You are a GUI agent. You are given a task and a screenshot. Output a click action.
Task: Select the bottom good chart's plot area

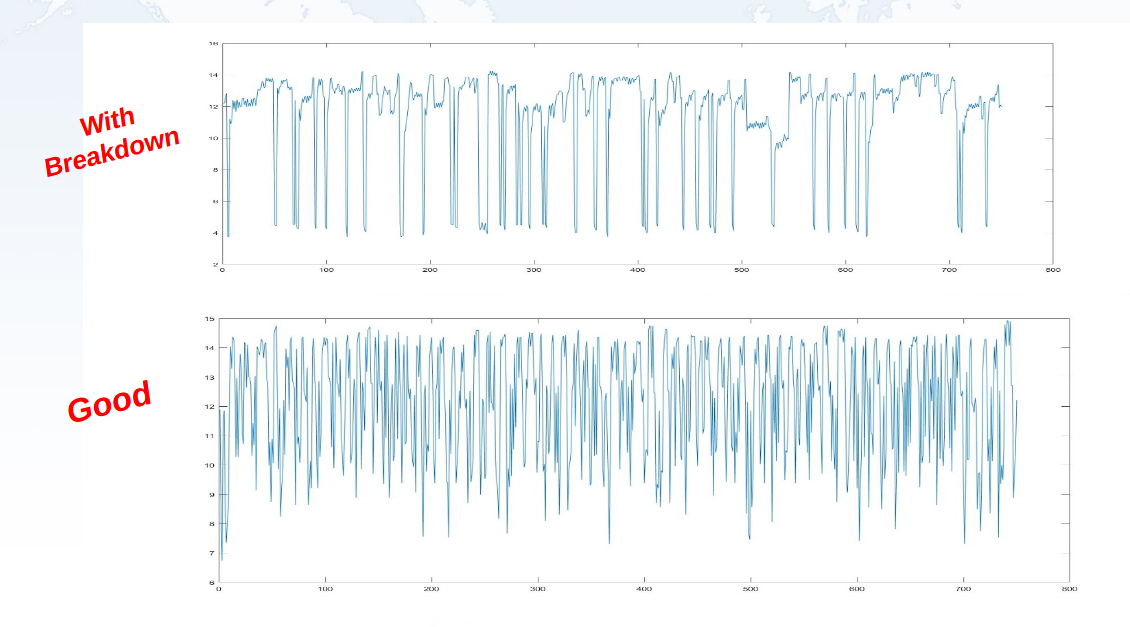[644, 450]
